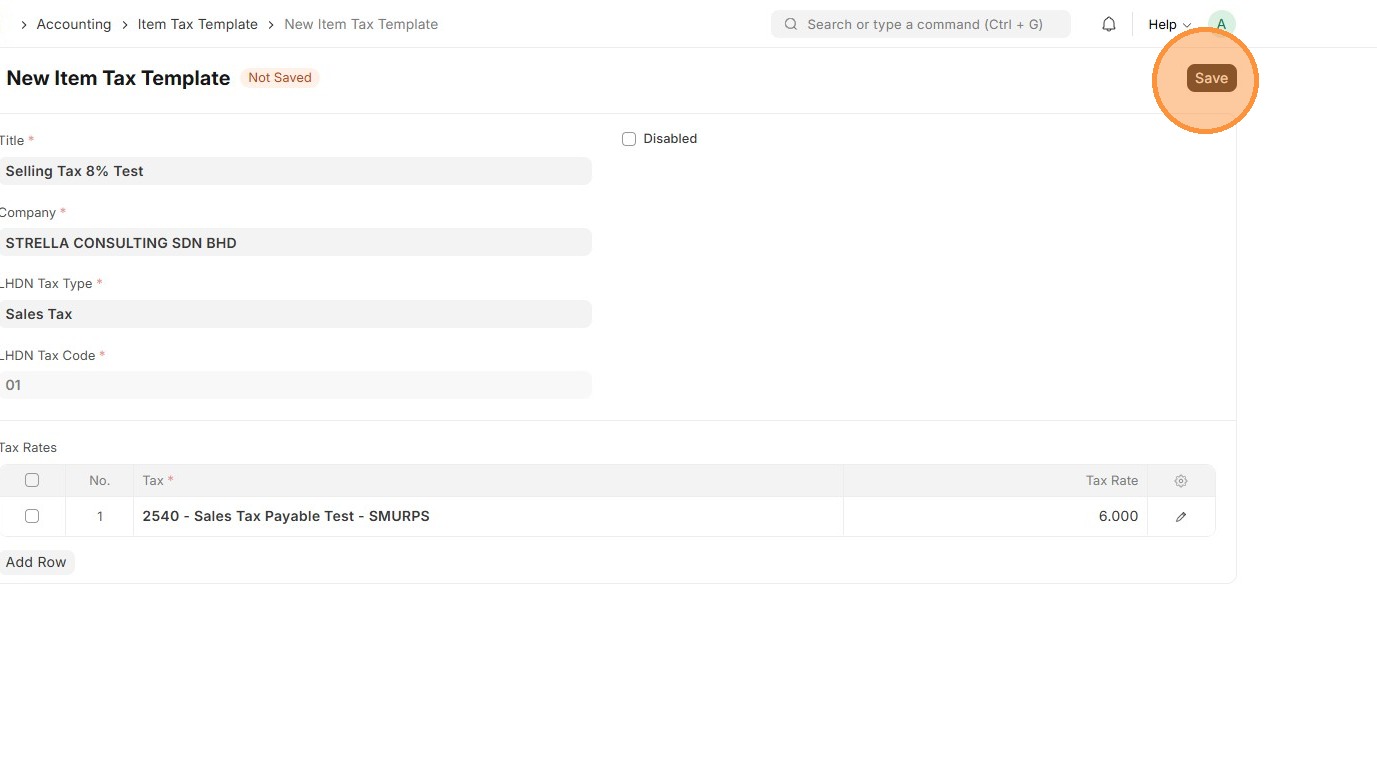Click the notifications bell icon
Viewport: 1377px width, 769px height.
(x=1109, y=24)
